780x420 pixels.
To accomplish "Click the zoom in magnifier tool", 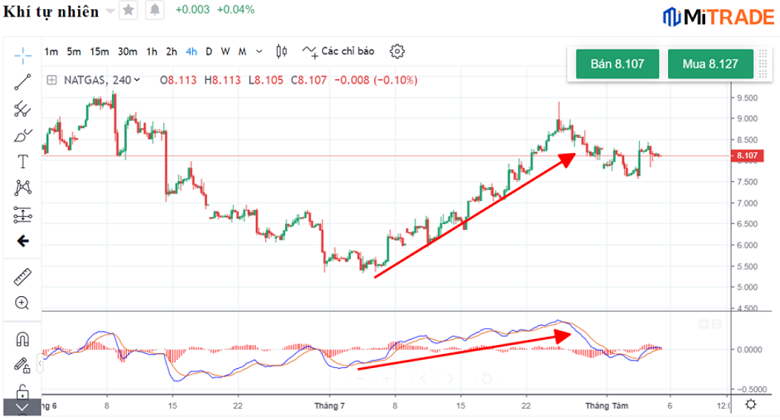I will [22, 302].
